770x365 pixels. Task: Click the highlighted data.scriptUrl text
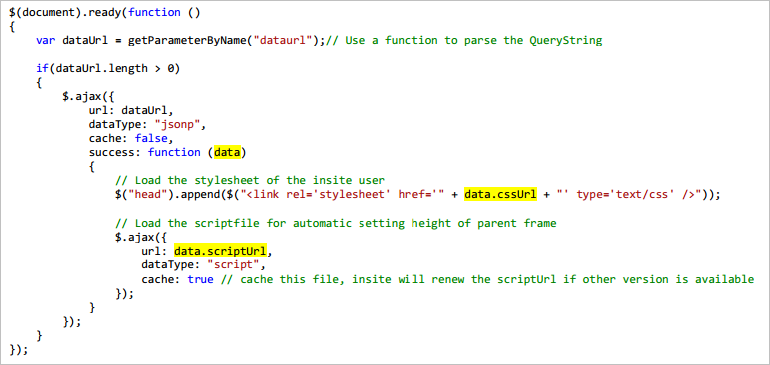[220, 252]
